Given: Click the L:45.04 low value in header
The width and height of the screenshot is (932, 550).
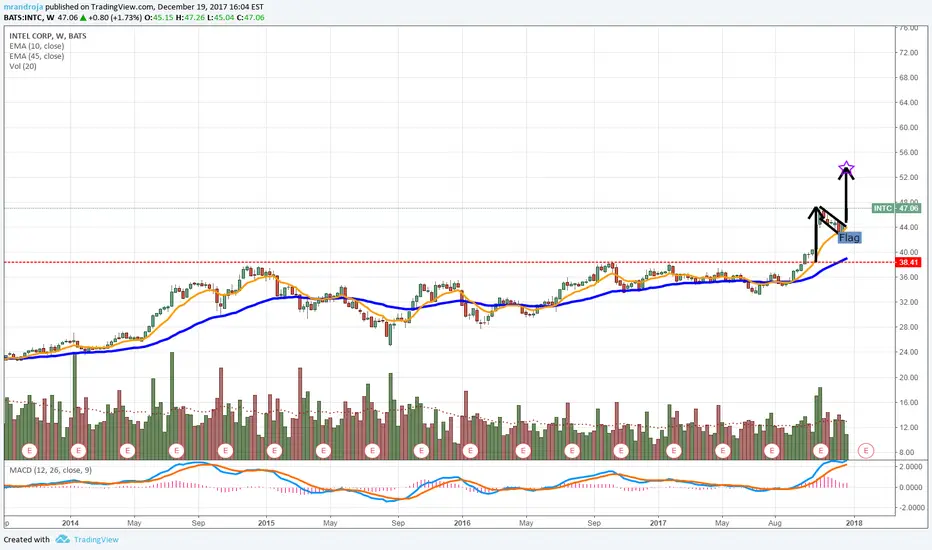Looking at the screenshot, I should (x=221, y=18).
